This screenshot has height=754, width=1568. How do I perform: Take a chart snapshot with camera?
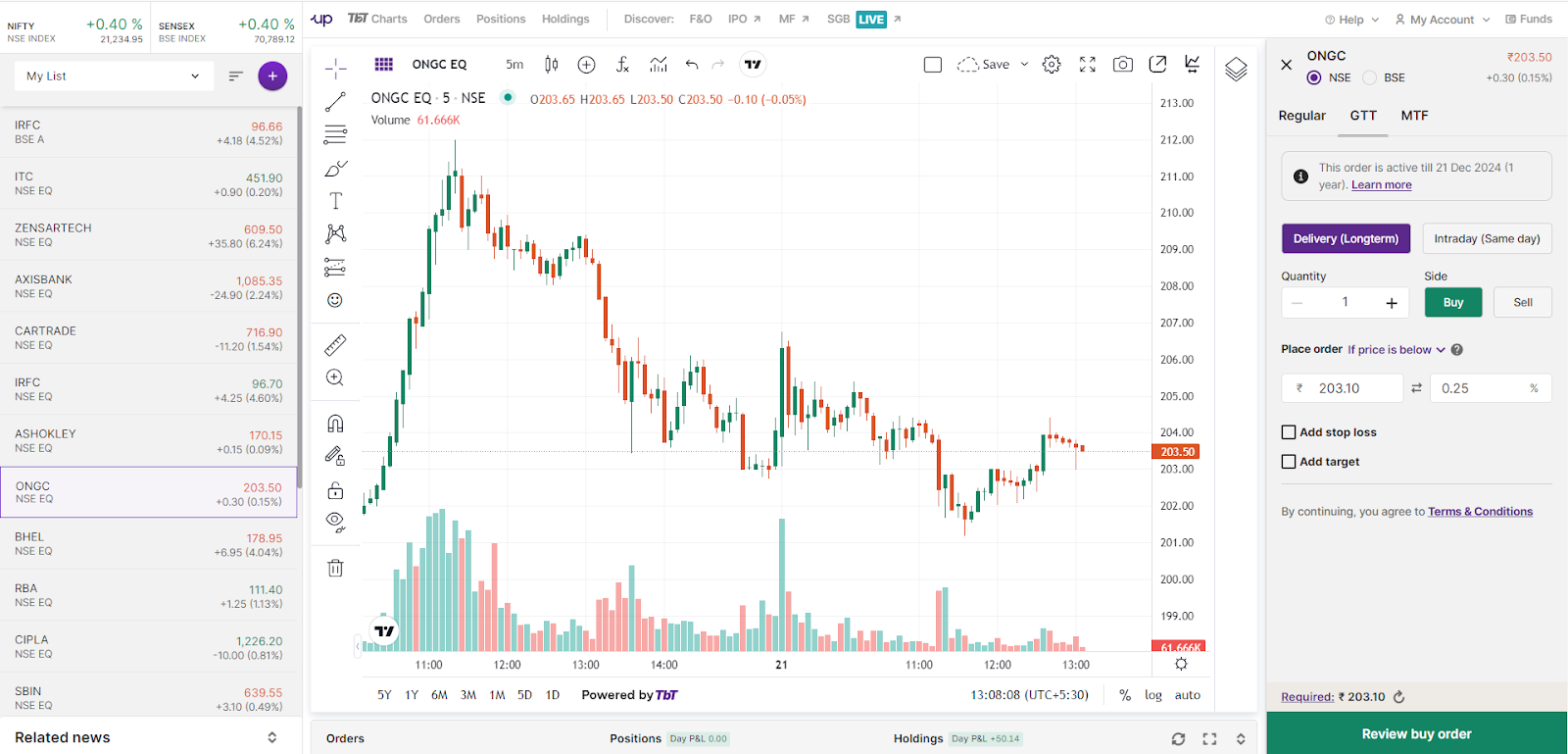[x=1123, y=65]
